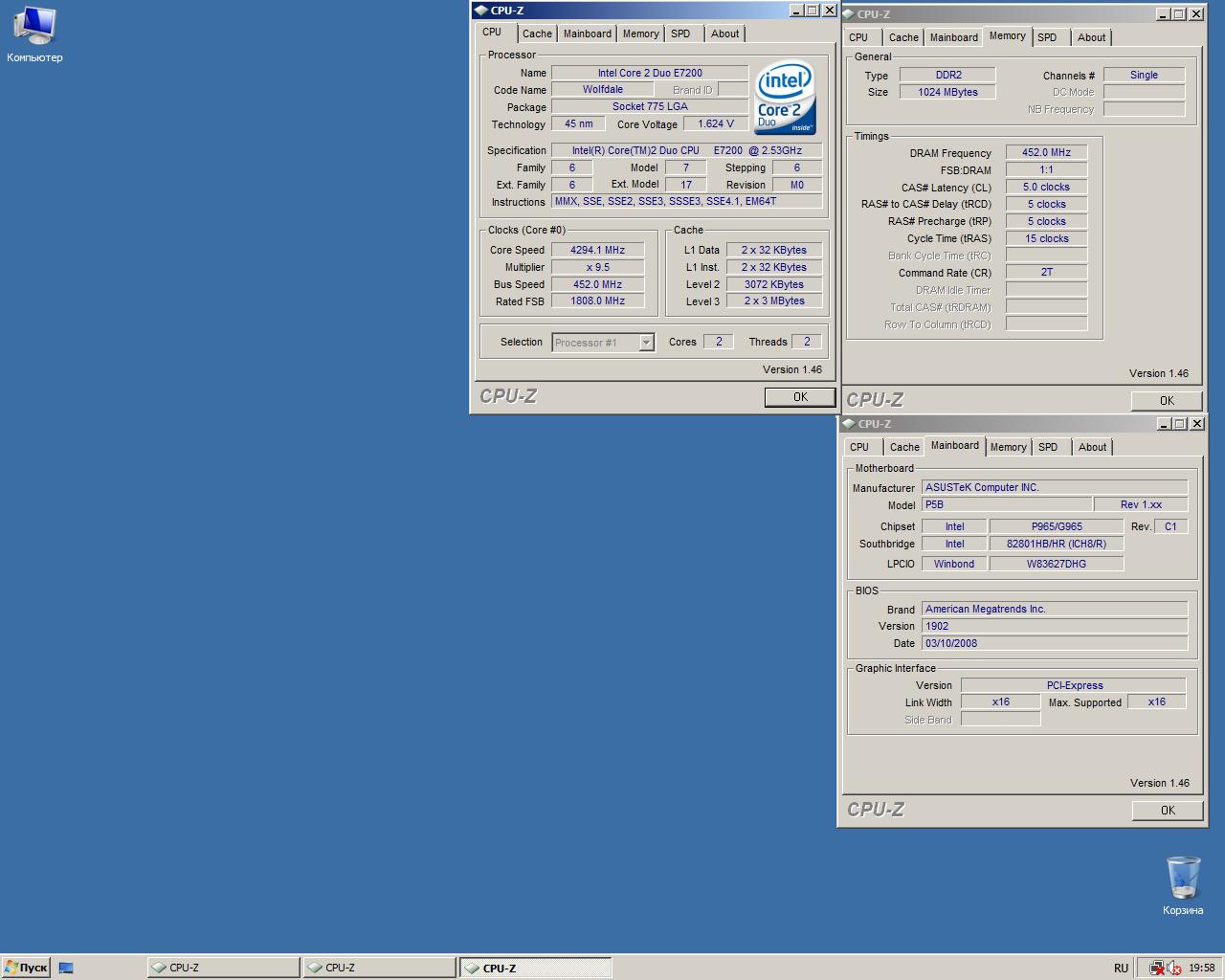Click the title bar icon of the CPU-tab CPU-Z window

(x=480, y=11)
